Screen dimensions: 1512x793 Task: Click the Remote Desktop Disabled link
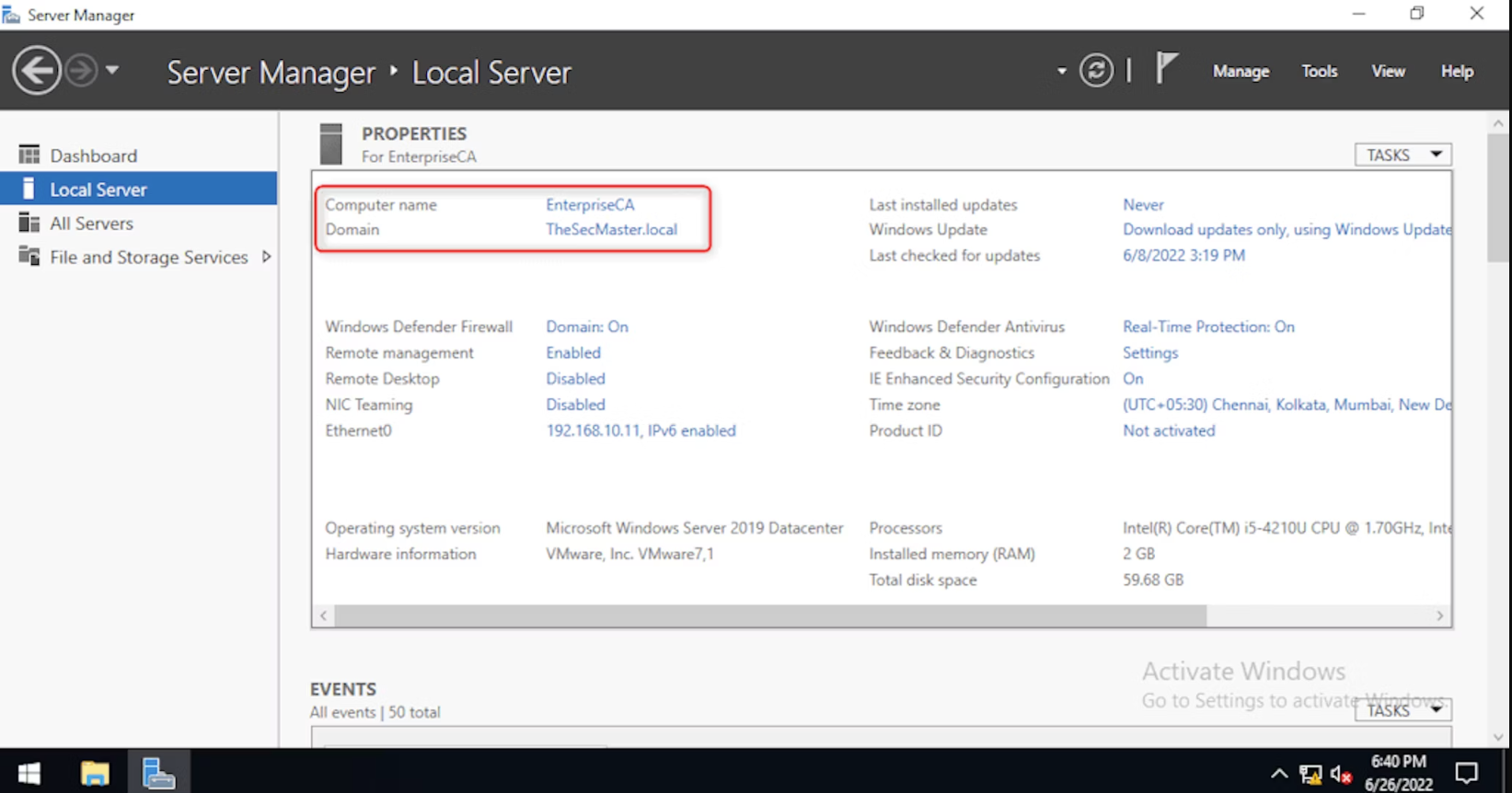point(575,378)
